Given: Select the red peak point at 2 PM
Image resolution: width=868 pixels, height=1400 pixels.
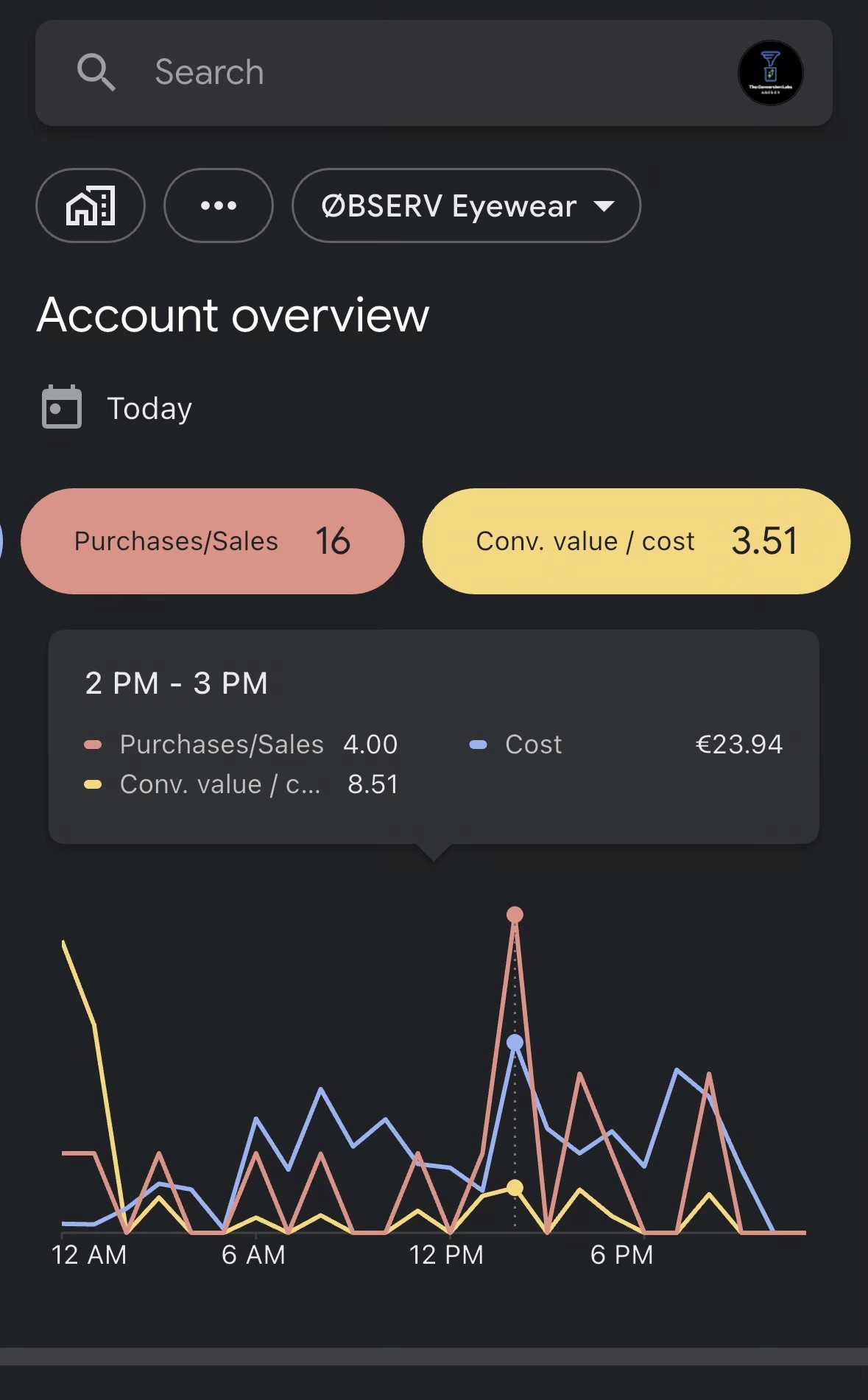Looking at the screenshot, I should (515, 915).
